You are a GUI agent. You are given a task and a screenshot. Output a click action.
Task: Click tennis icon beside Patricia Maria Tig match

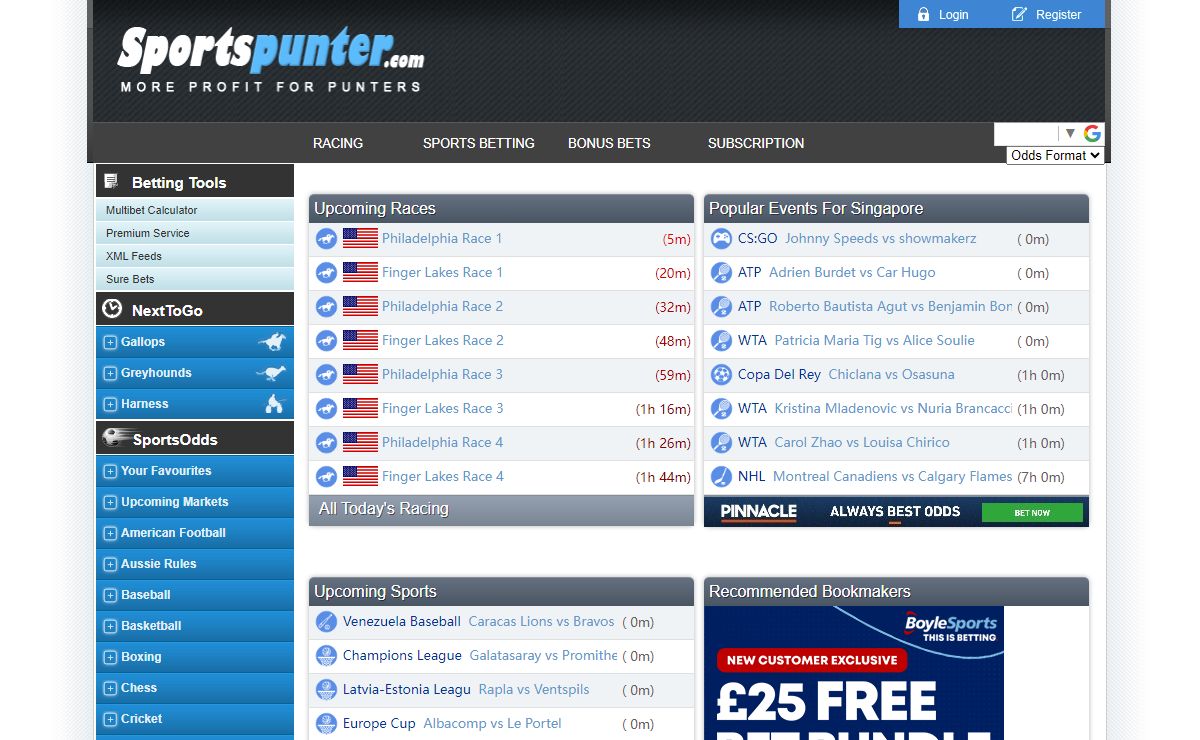tap(721, 341)
